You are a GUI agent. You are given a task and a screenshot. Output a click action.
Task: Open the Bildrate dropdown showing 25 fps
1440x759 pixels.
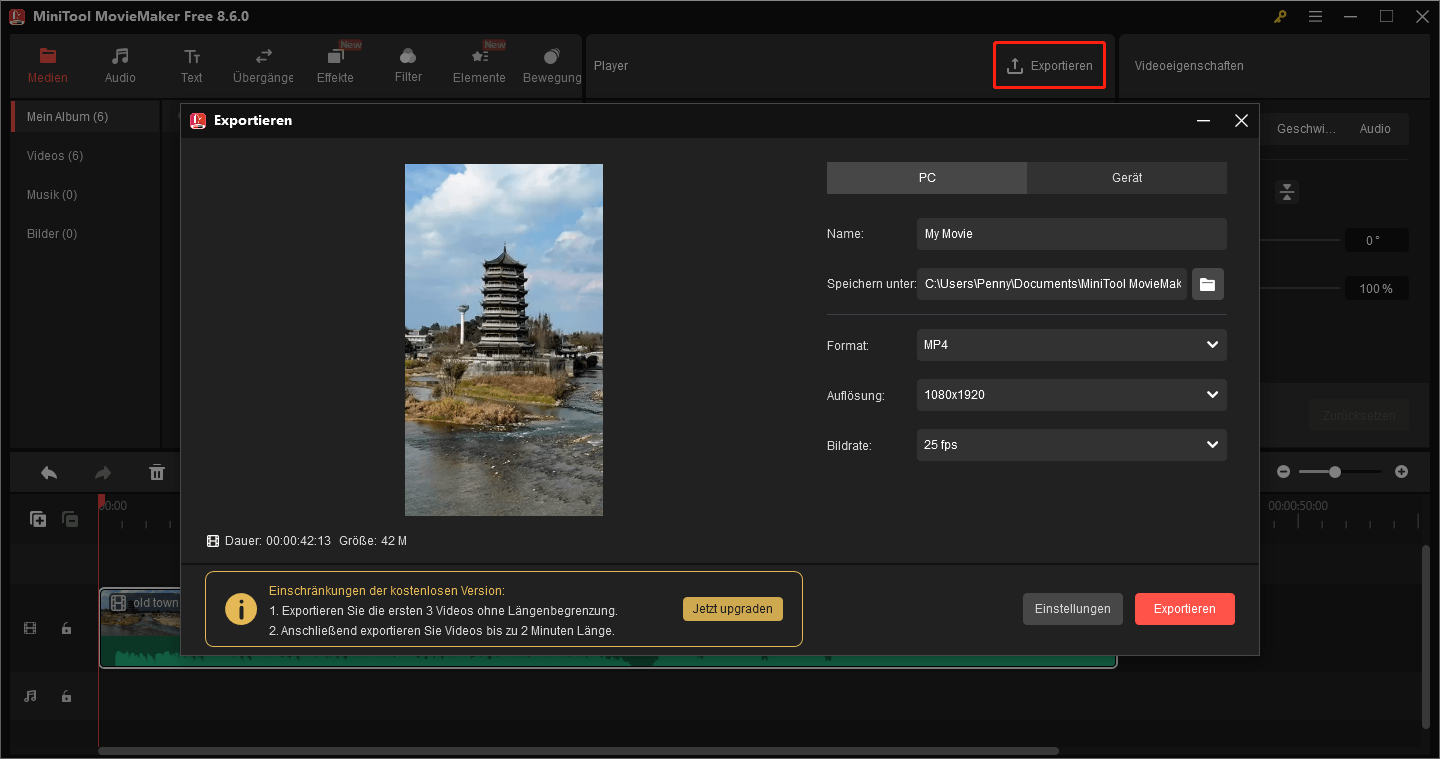(x=1071, y=444)
